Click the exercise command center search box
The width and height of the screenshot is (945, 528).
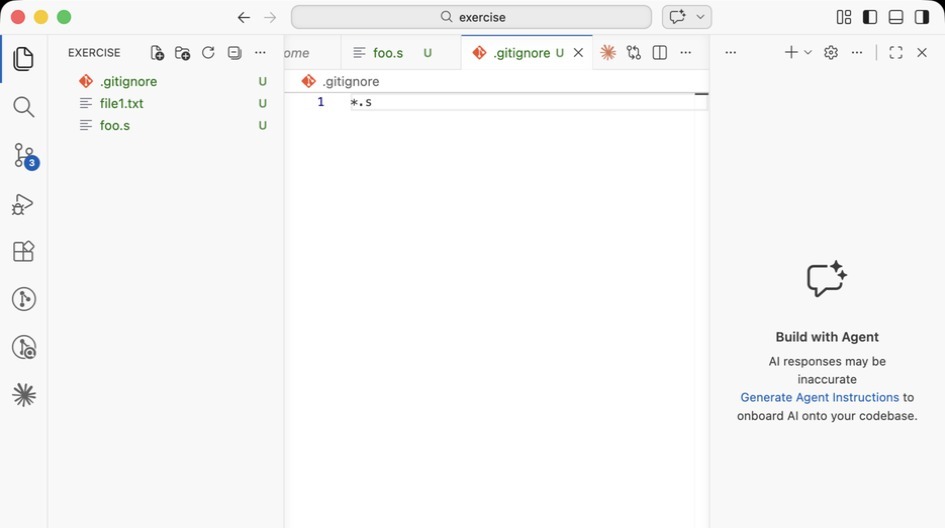coord(471,17)
